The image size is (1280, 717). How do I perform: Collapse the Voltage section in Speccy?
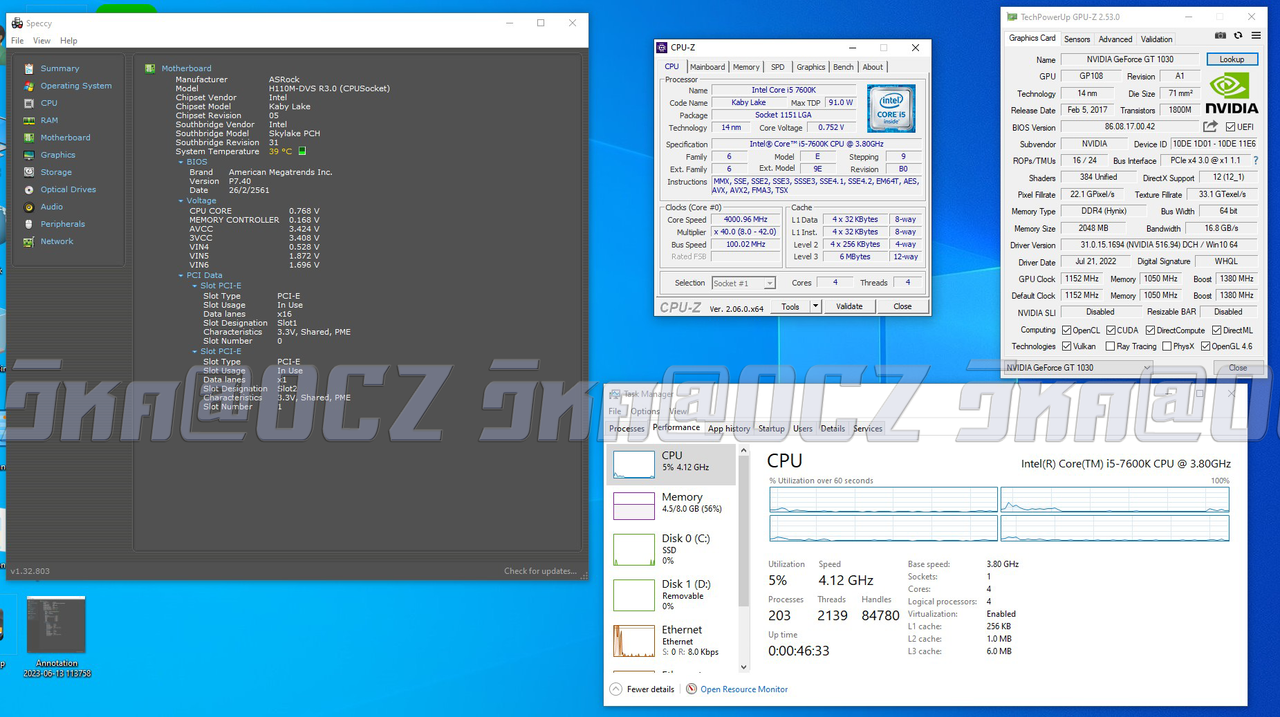(181, 201)
